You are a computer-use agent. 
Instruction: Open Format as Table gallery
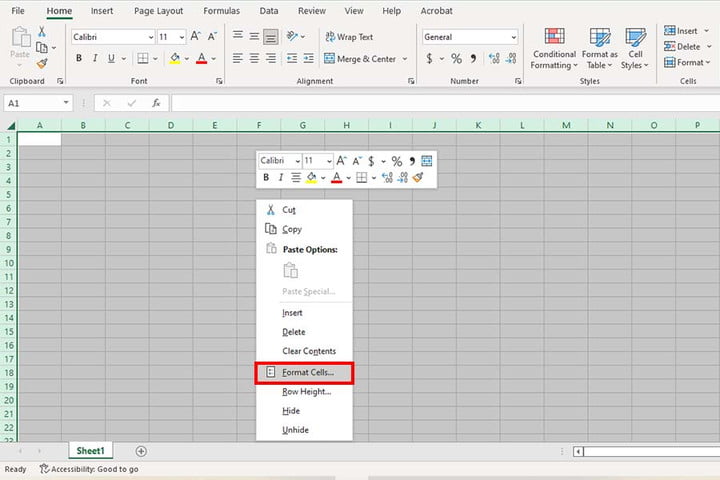tap(600, 48)
